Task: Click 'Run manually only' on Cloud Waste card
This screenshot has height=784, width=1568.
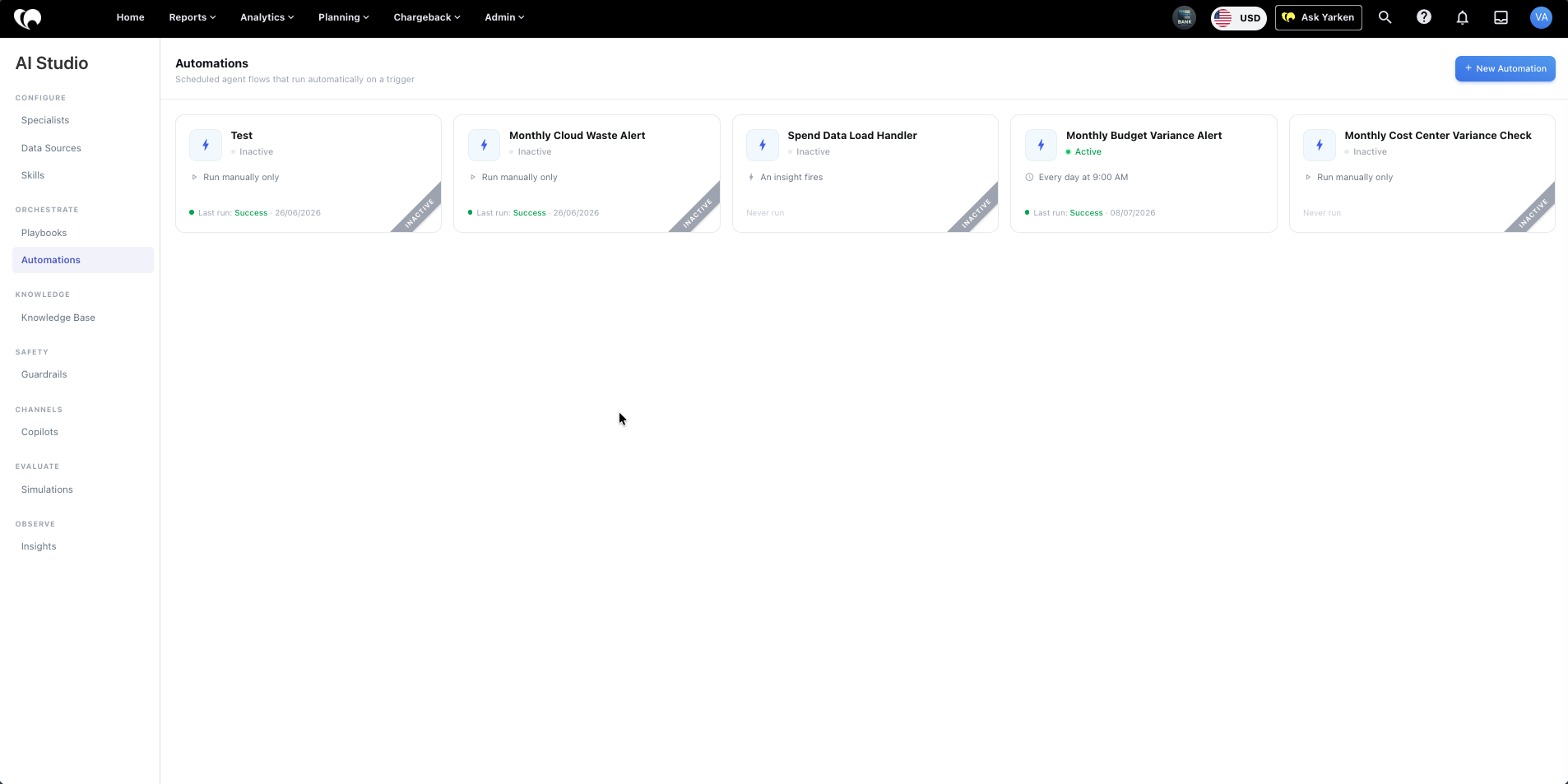Action: [519, 177]
